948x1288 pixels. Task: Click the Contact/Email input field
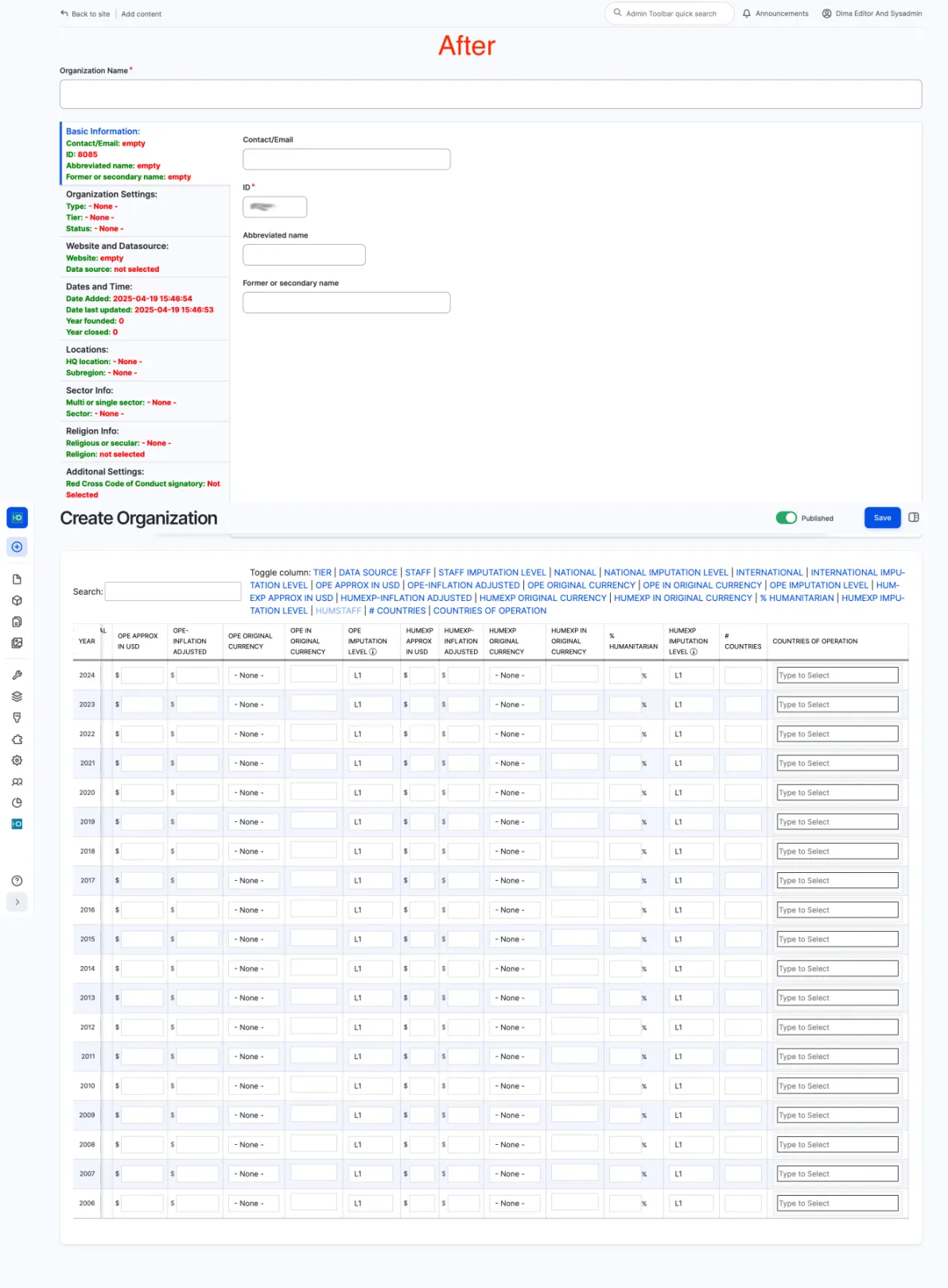(347, 159)
